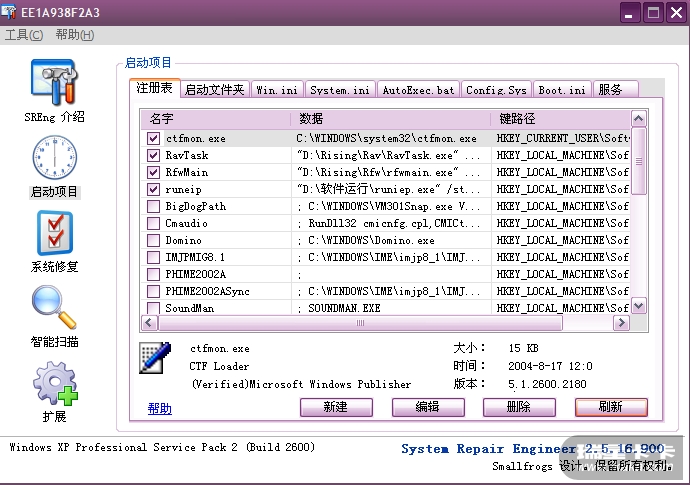Open the 帮助 link below the list
This screenshot has height=485, width=690.
point(159,408)
